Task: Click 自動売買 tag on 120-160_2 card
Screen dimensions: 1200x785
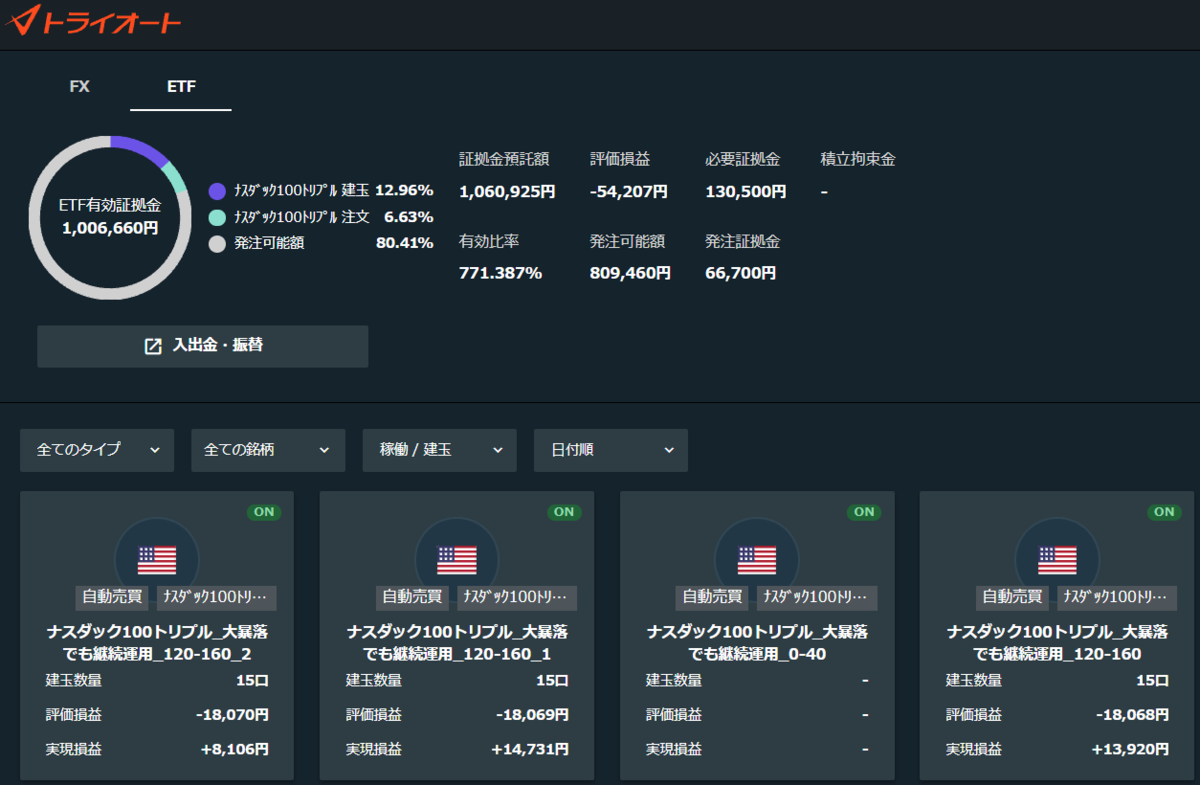Action: [113, 597]
